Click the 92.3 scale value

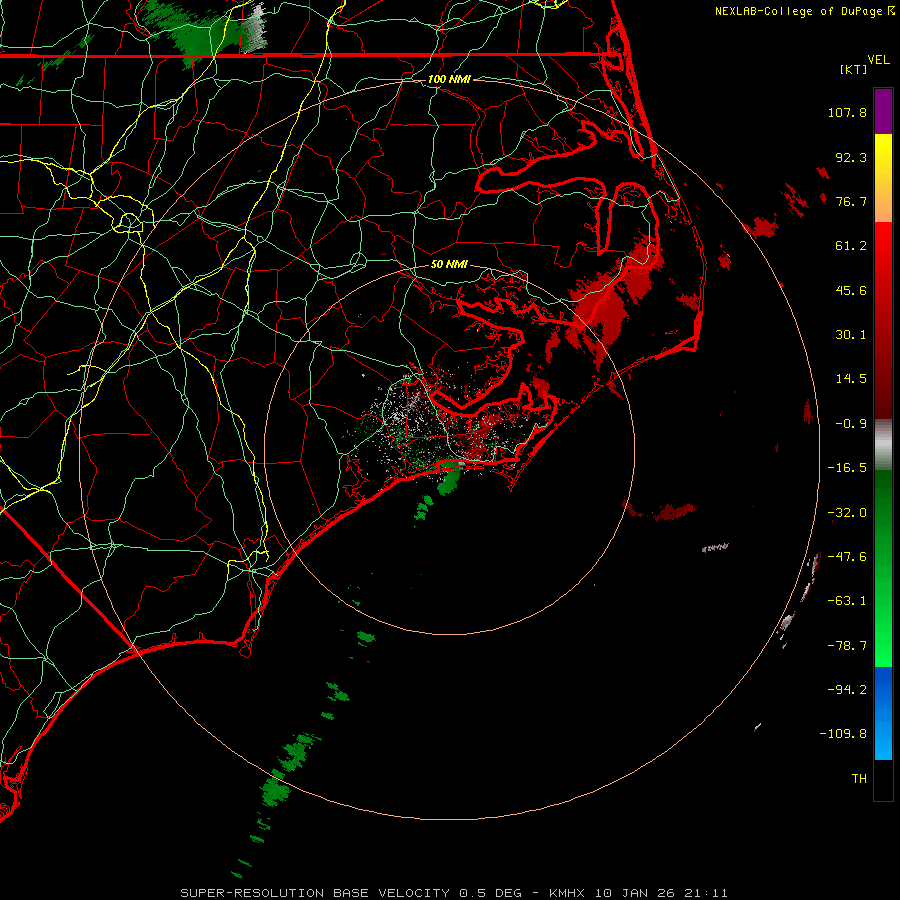851,157
